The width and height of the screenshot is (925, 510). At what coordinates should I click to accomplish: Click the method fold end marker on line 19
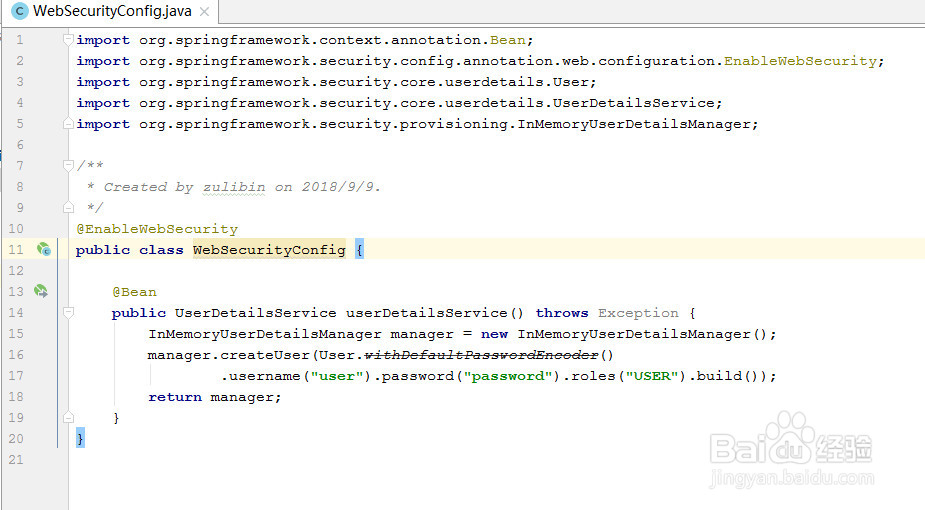tap(68, 417)
